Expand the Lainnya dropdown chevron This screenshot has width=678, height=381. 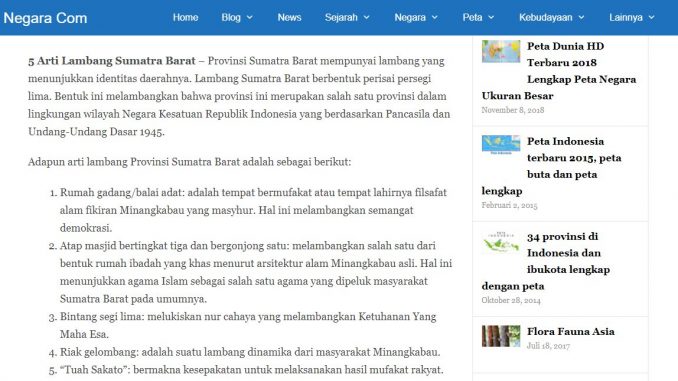pos(651,18)
